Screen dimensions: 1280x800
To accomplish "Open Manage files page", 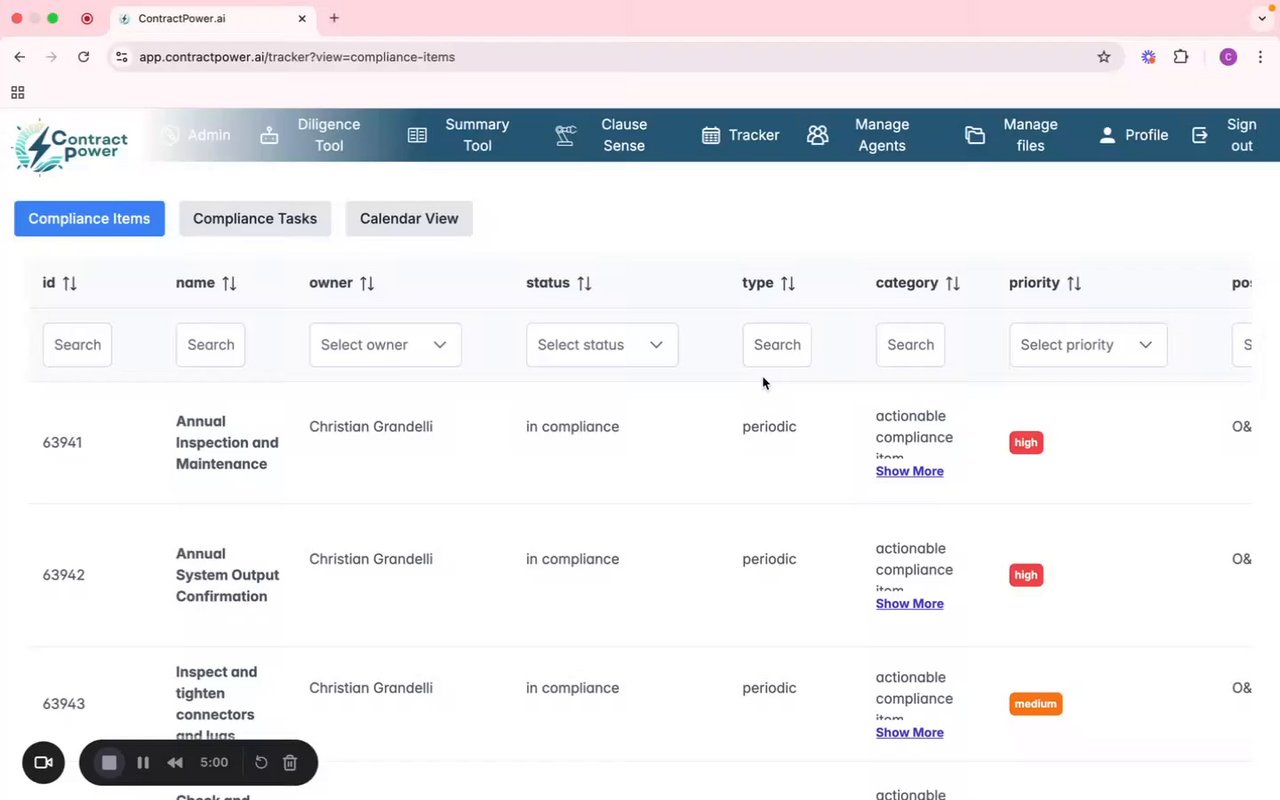I will pyautogui.click(x=1011, y=135).
